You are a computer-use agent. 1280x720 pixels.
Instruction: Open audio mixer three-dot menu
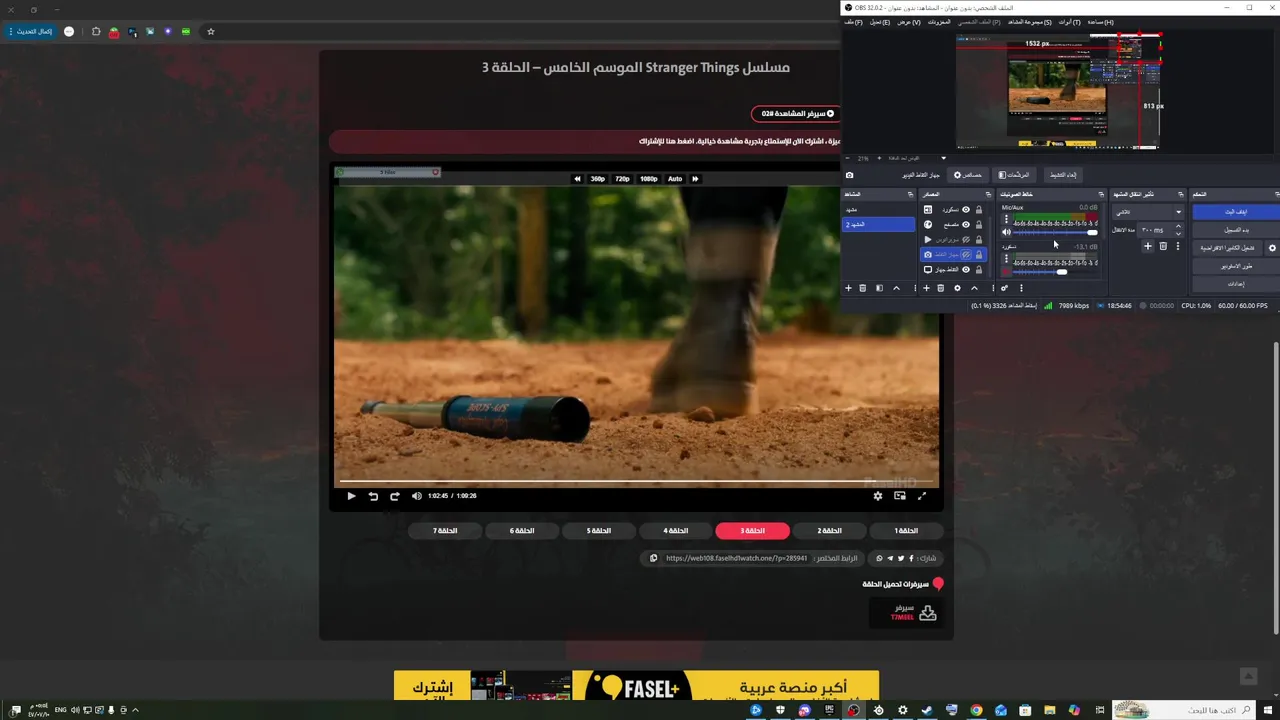tap(1021, 288)
